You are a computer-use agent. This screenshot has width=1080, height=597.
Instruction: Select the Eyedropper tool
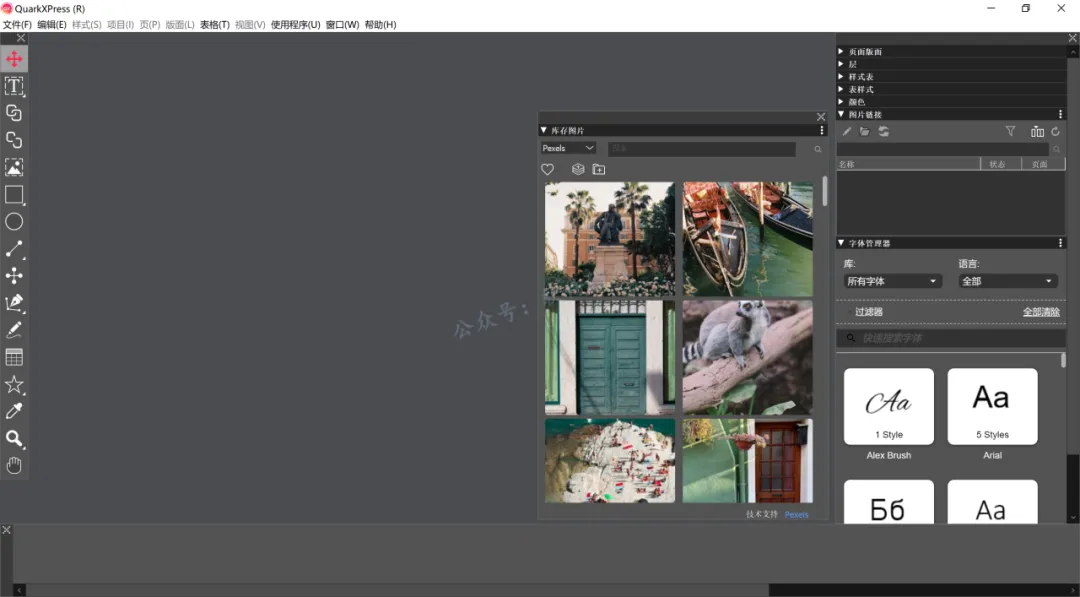coord(14,411)
